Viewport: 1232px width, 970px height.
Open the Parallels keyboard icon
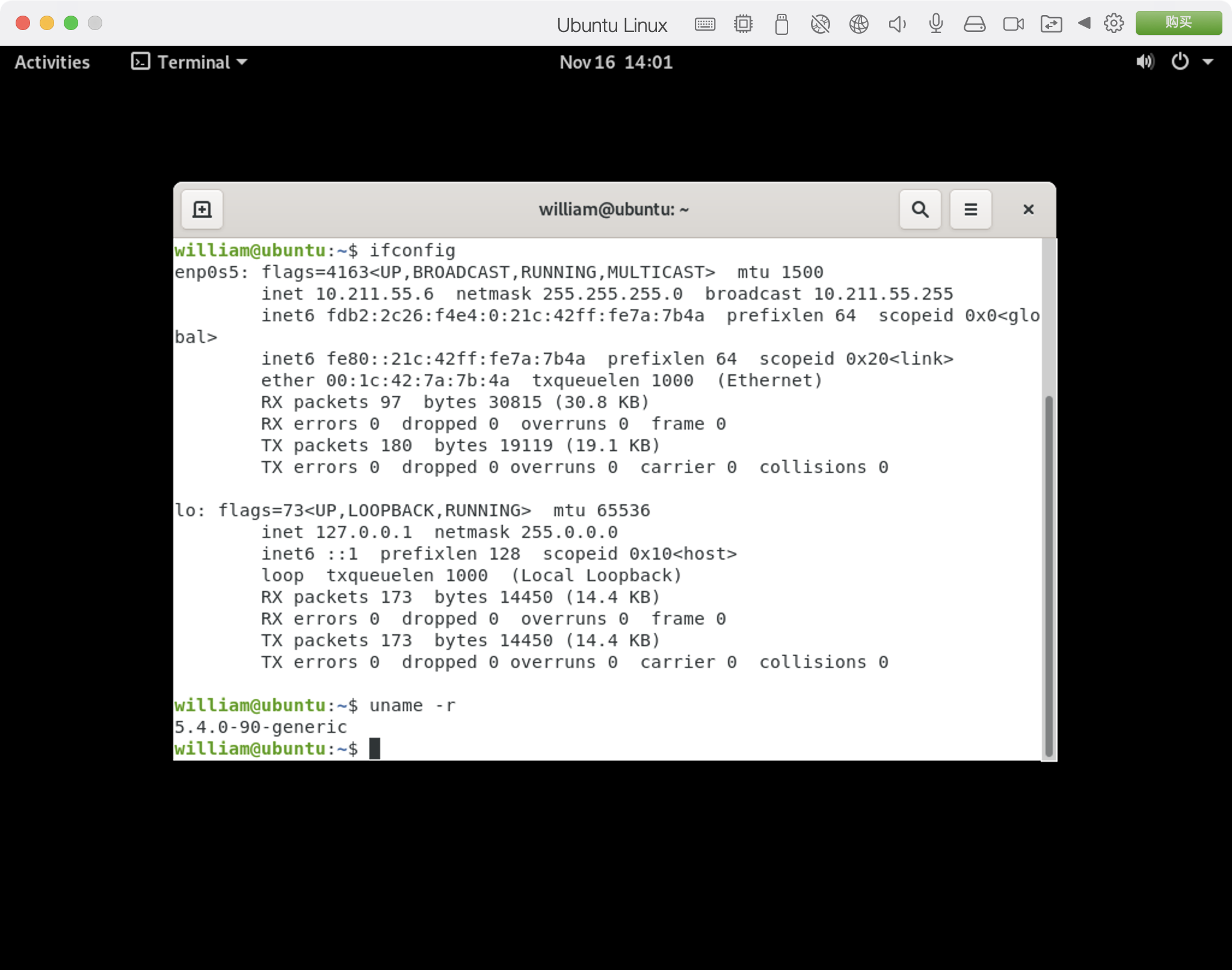click(x=704, y=24)
